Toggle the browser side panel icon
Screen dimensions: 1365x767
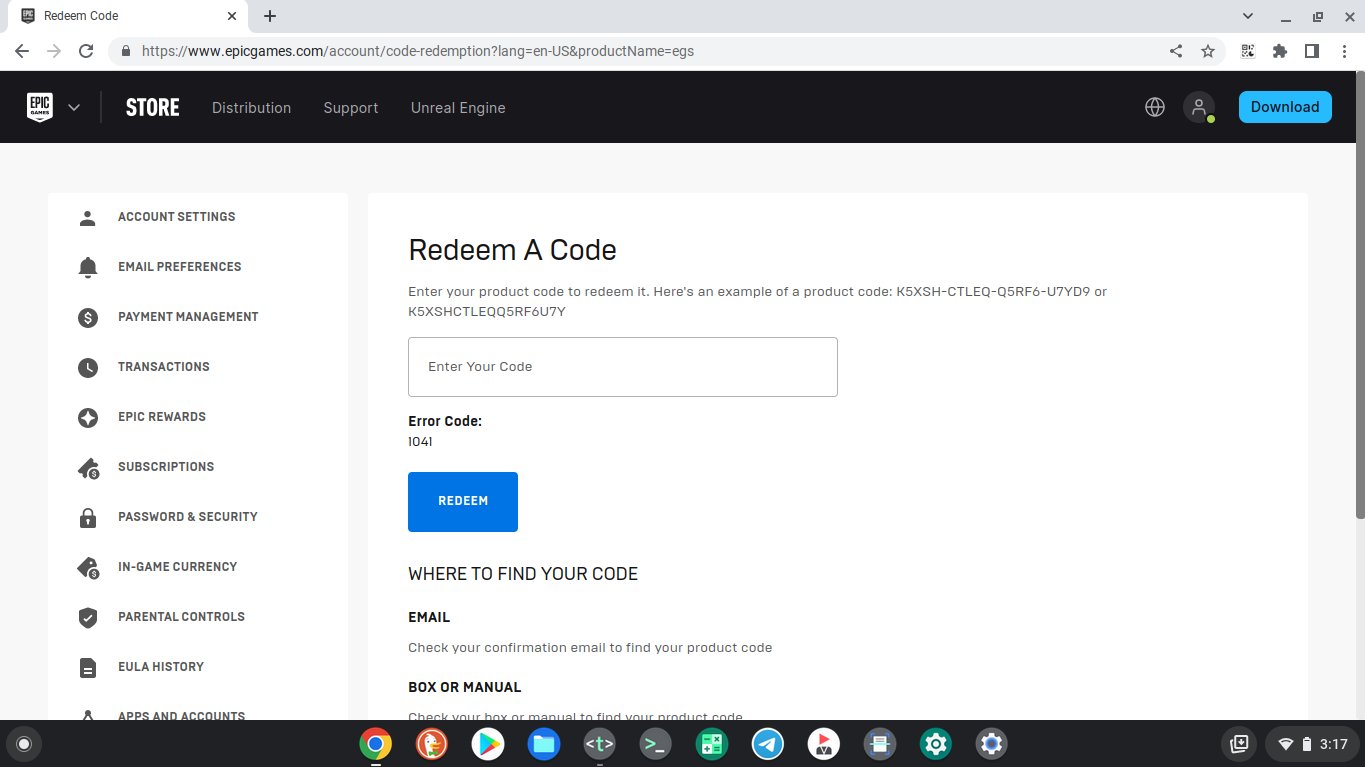(x=1311, y=51)
